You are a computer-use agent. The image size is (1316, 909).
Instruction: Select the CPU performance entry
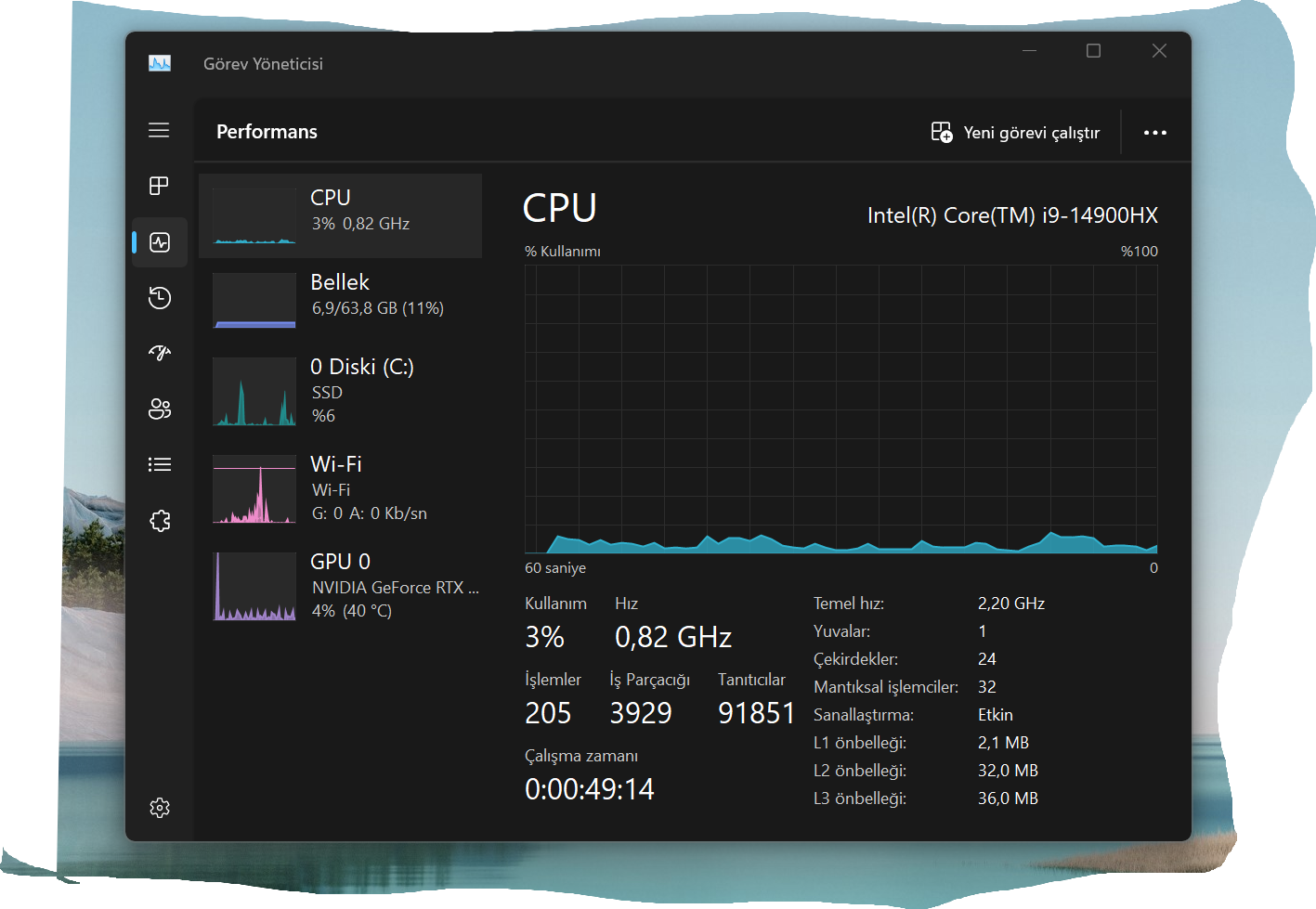coord(340,215)
